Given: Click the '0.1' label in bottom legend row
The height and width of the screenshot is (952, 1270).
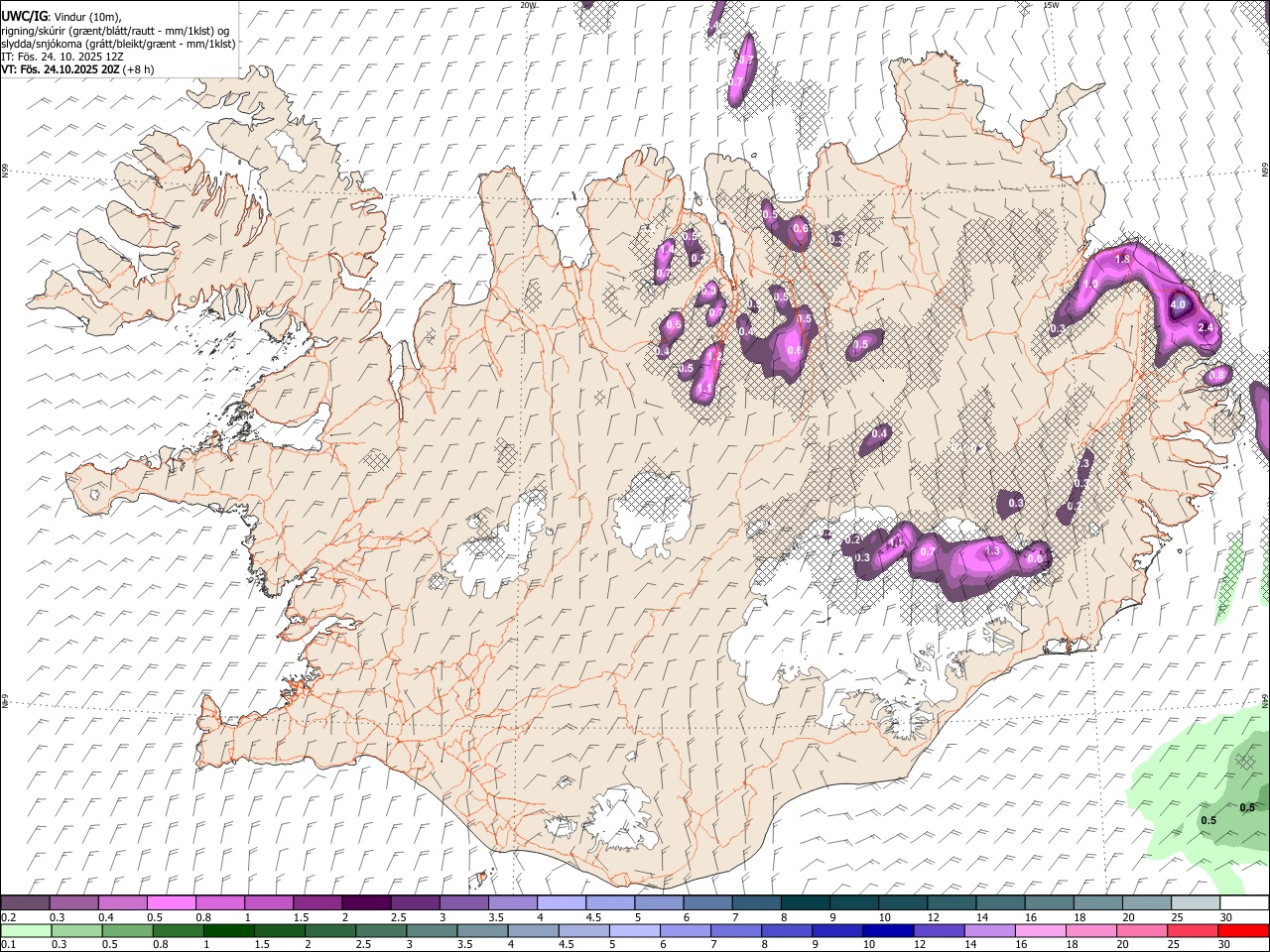Looking at the screenshot, I should point(8,944).
